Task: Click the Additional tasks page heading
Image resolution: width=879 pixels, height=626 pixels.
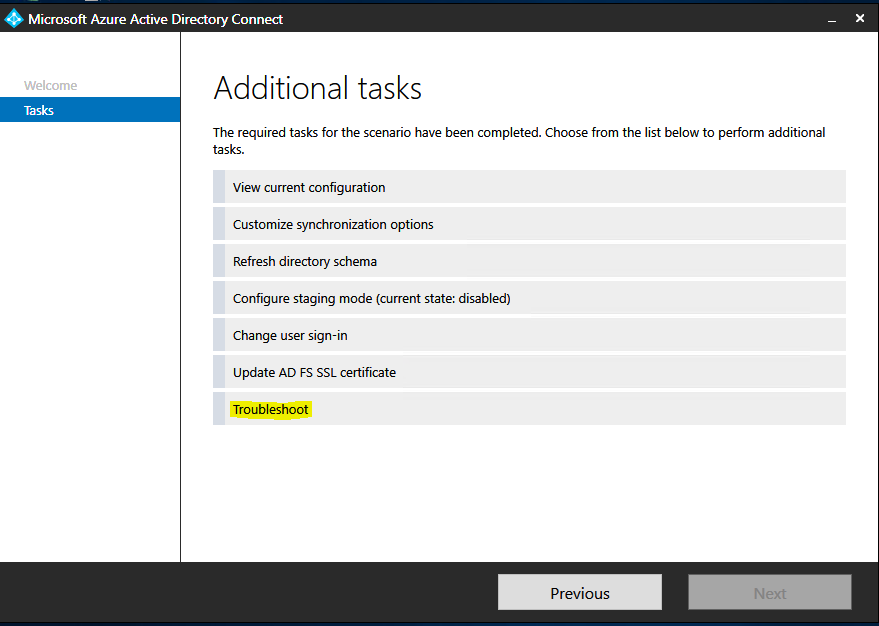Action: tap(318, 88)
